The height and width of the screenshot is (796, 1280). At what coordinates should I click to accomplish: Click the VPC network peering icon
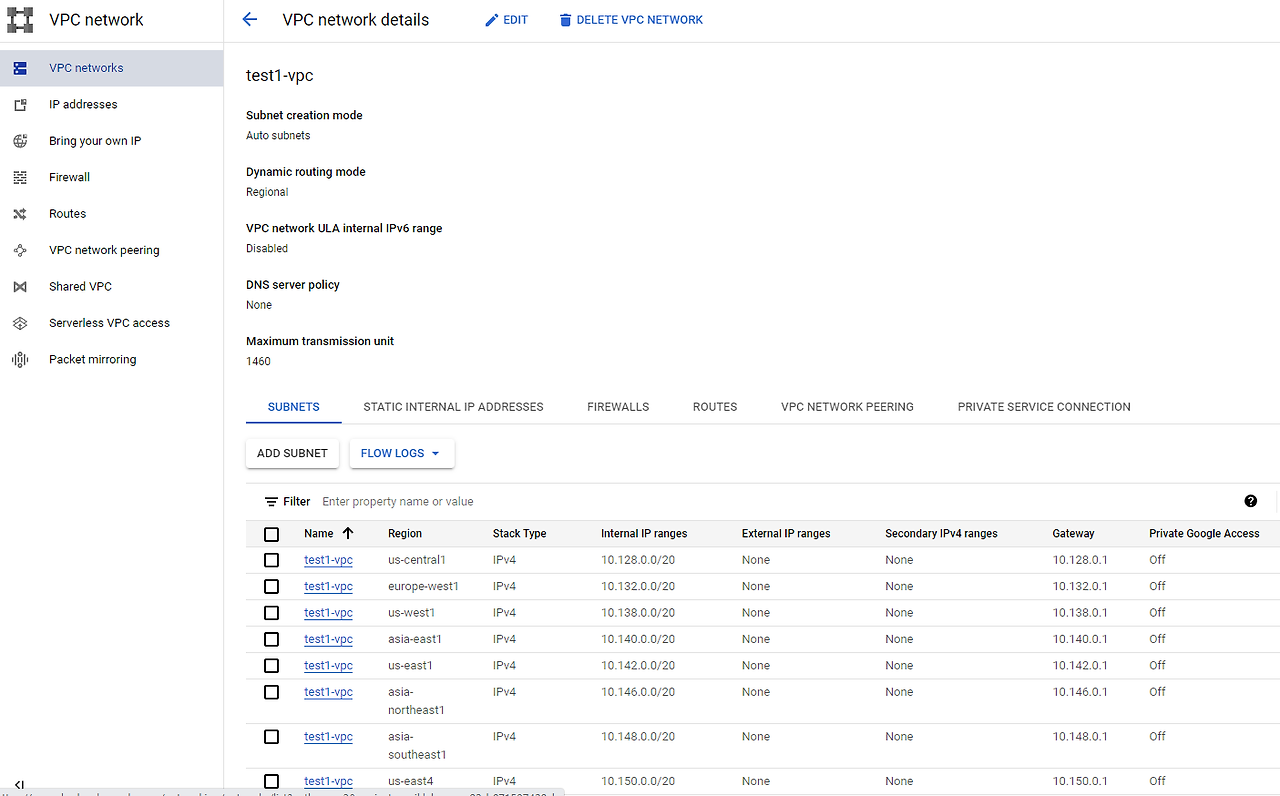tap(20, 250)
